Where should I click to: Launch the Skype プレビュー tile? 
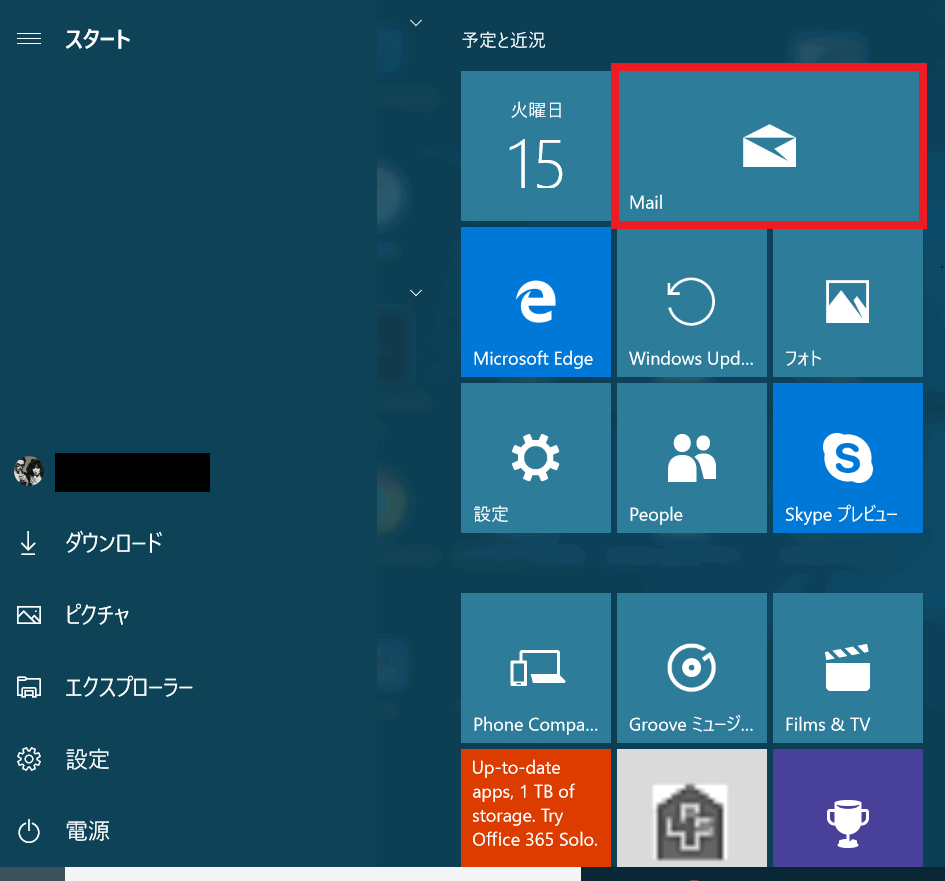848,458
